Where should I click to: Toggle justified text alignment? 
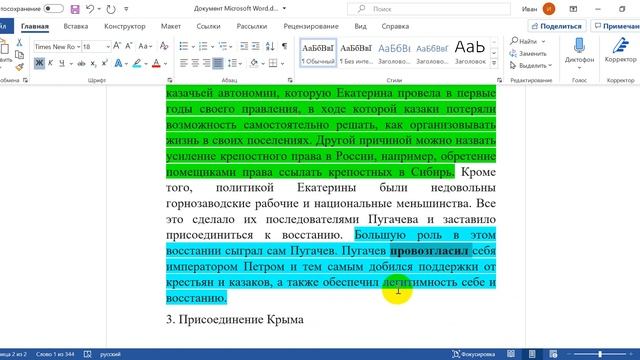218,63
